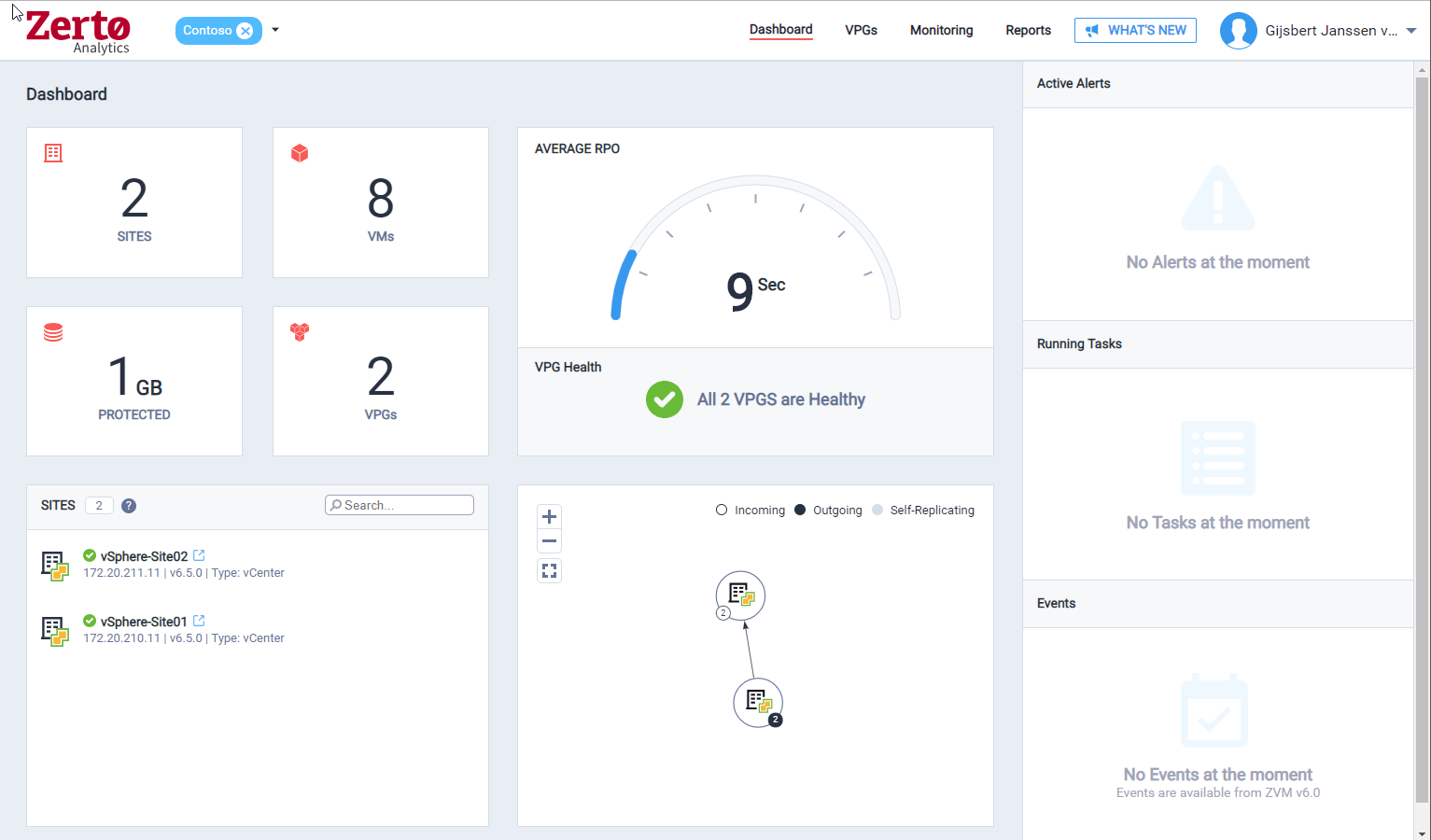Expand topology map to fullscreen
This screenshot has height=840, width=1431.
tap(549, 570)
